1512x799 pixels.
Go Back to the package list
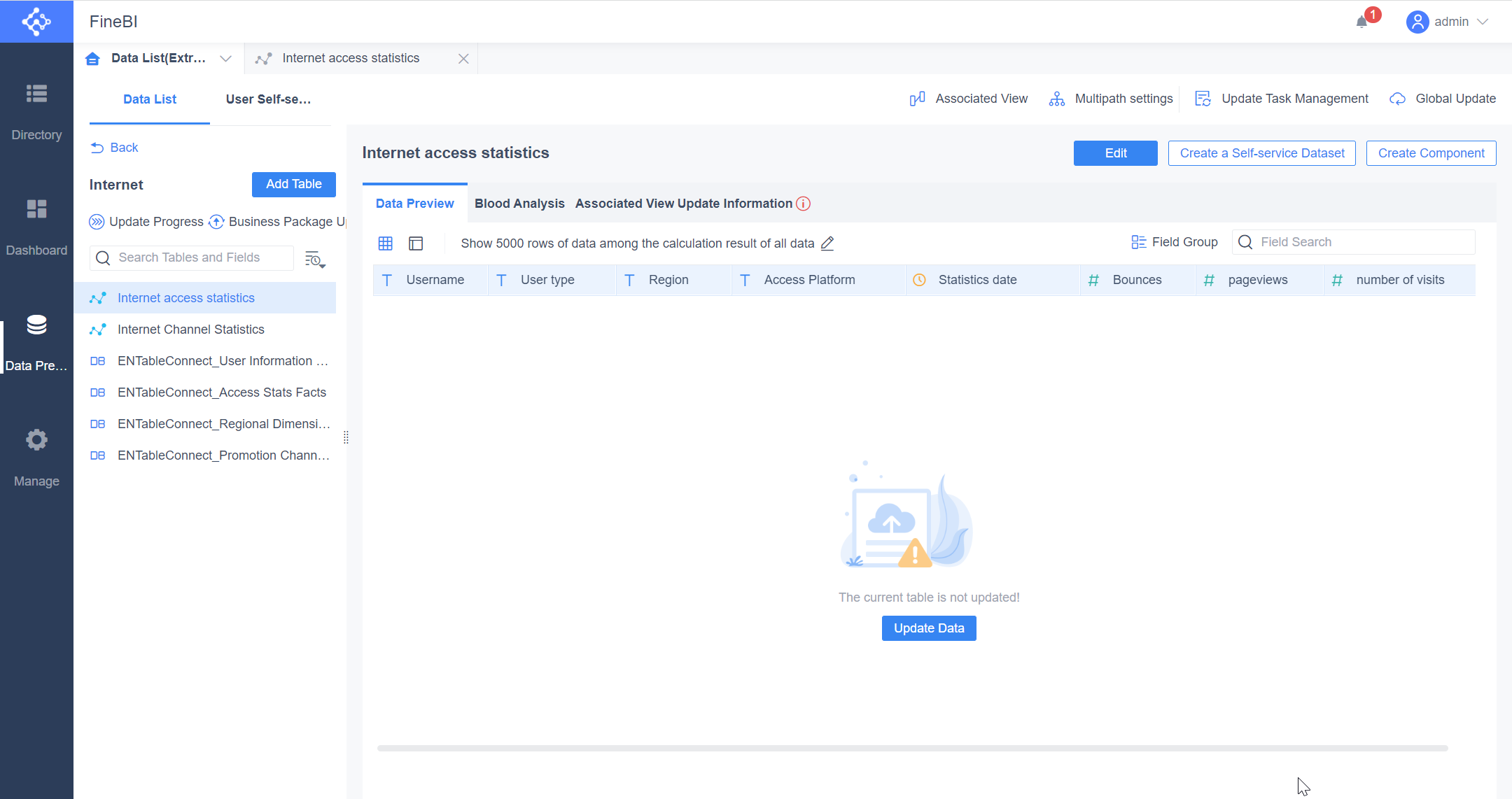pos(115,148)
